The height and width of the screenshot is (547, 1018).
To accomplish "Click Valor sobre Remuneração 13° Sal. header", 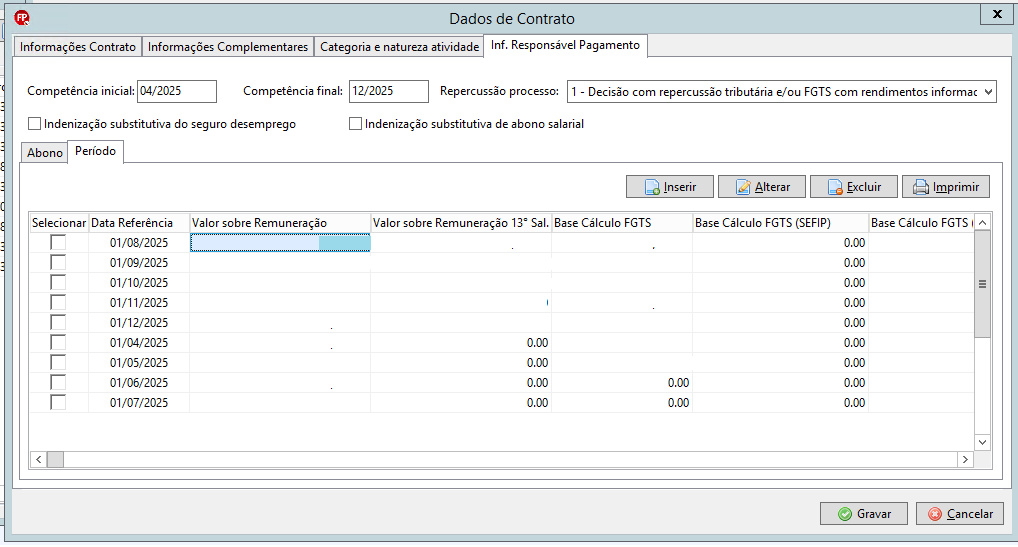I will point(461,223).
